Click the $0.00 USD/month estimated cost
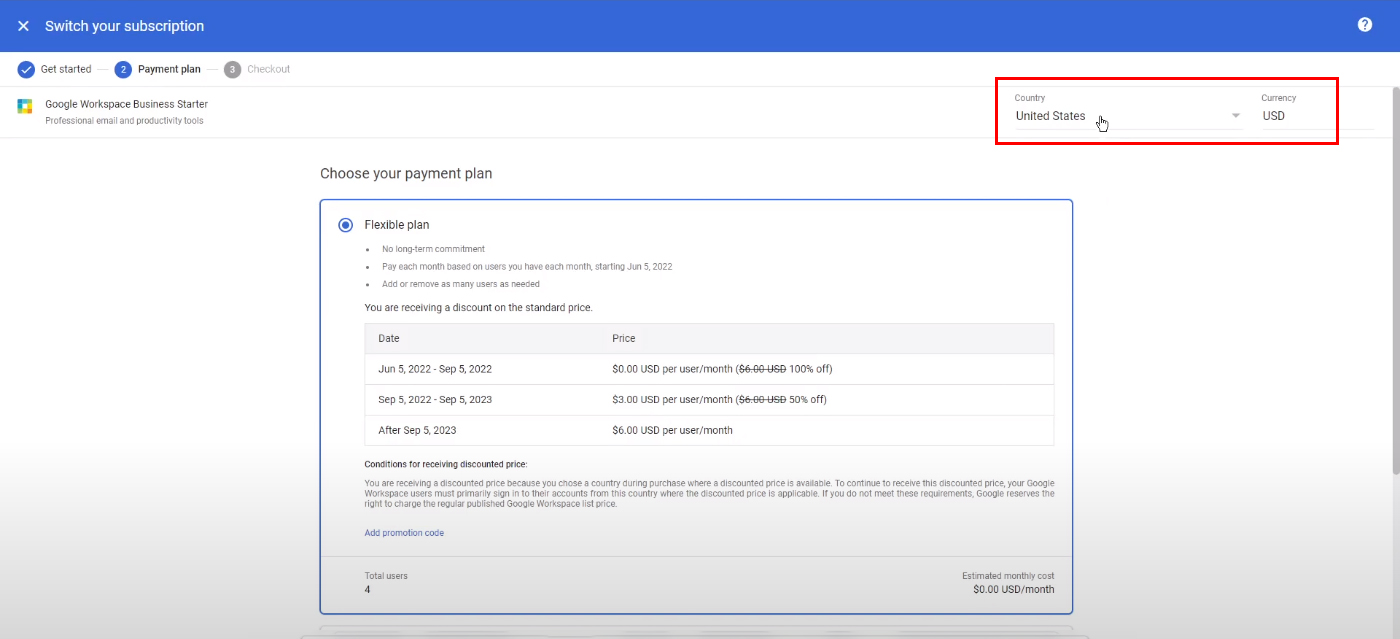Image resolution: width=1400 pixels, height=639 pixels. pyautogui.click(x=1013, y=590)
